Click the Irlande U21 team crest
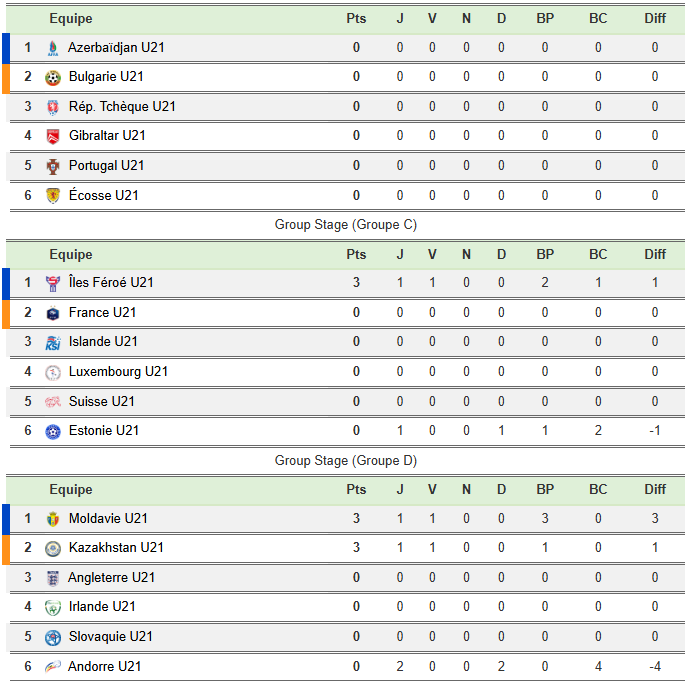This screenshot has width=687, height=682. [53, 607]
